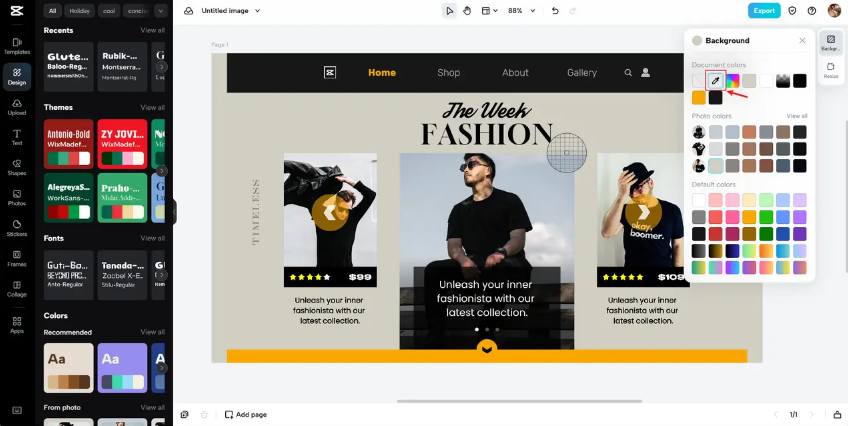
Task: Close the Background panel
Action: 803,41
